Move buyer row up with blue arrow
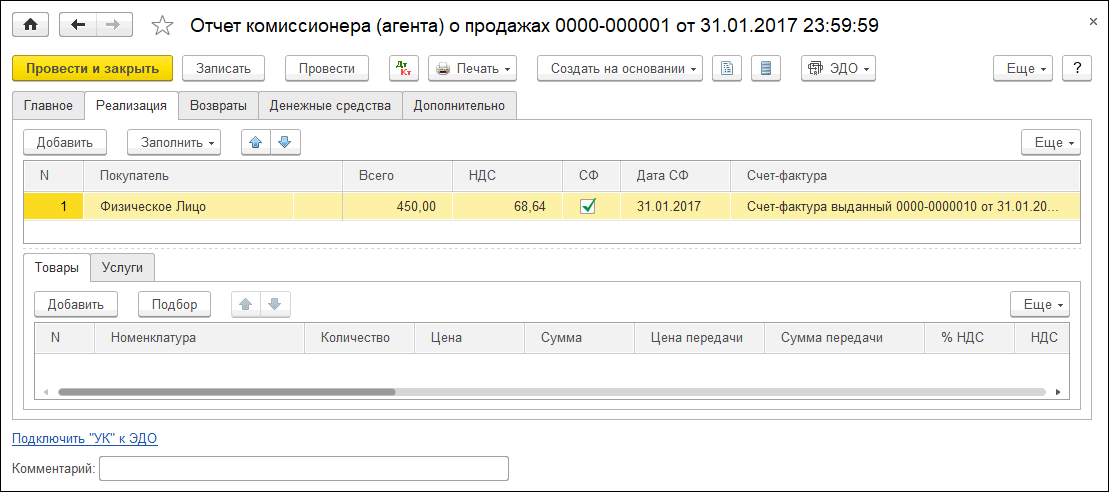Screen dimensions: 1109x492 click(256, 142)
